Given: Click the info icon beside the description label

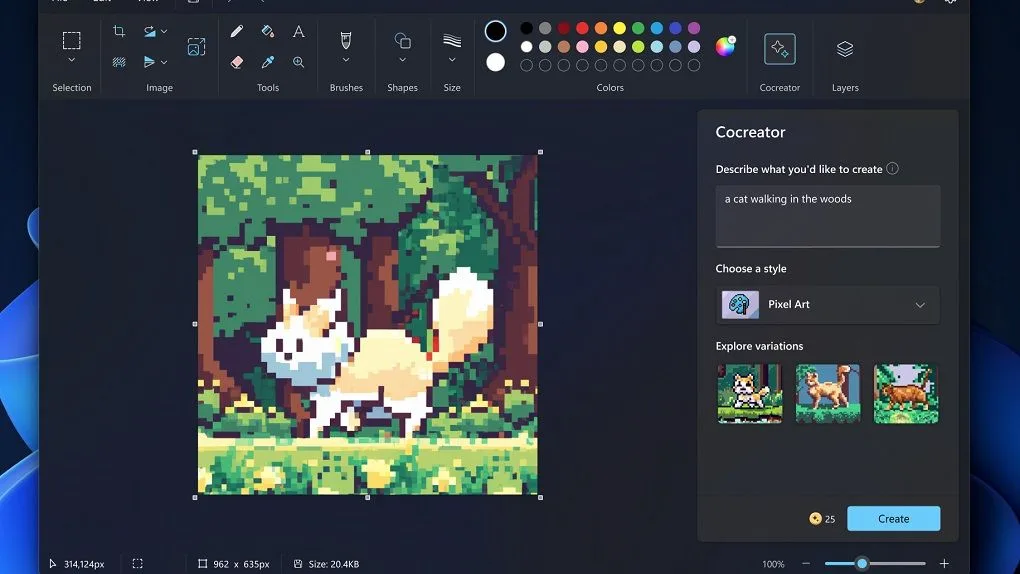Looking at the screenshot, I should (892, 169).
